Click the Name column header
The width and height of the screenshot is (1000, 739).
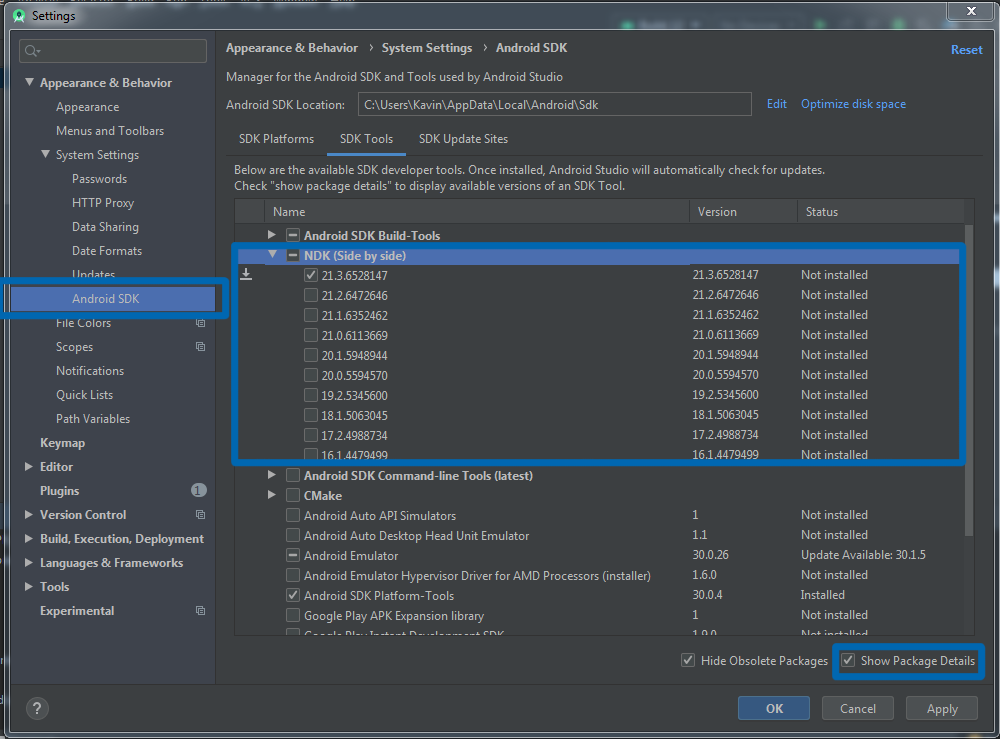click(476, 212)
